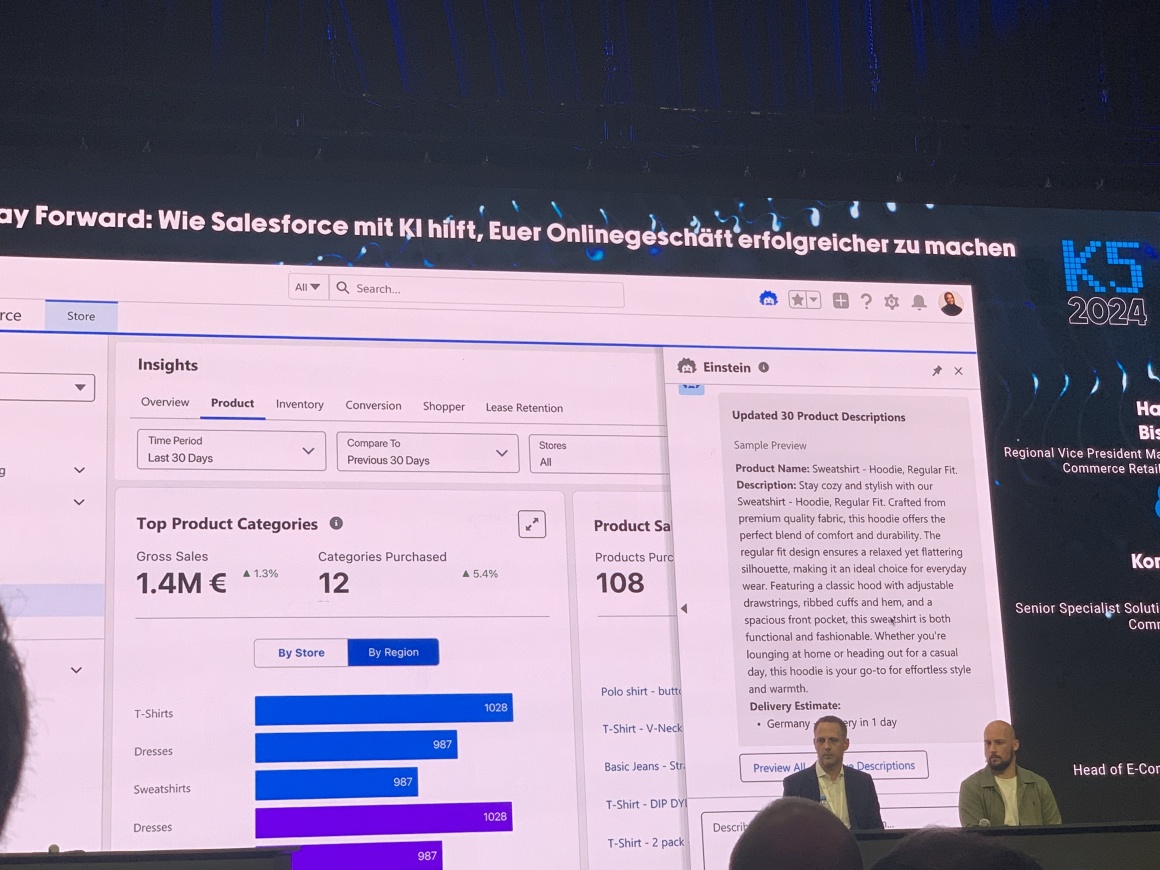1160x870 pixels.
Task: Click the blue T-Shirts bar showing 1028
Action: pyautogui.click(x=383, y=709)
